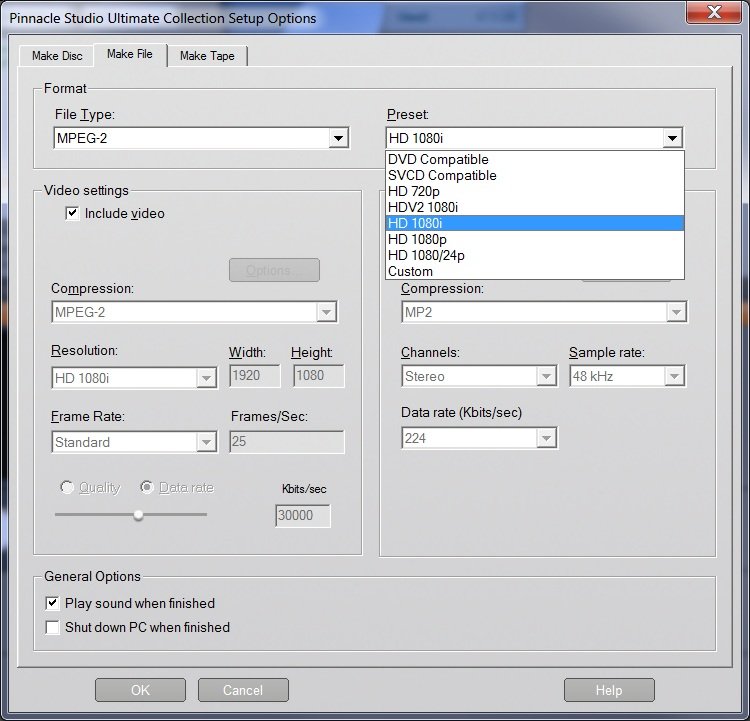750x721 pixels.
Task: Select the HD 1080p preset
Action: (x=535, y=239)
